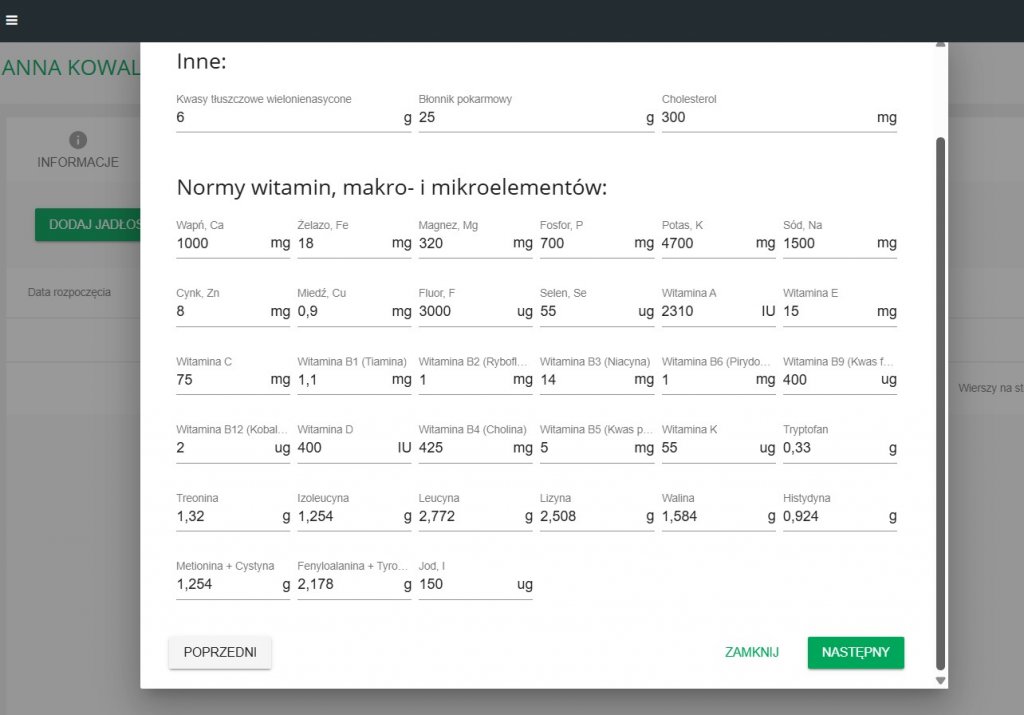Viewport: 1024px width, 715px height.
Task: Go back with Poprzedni button
Action: coord(220,652)
